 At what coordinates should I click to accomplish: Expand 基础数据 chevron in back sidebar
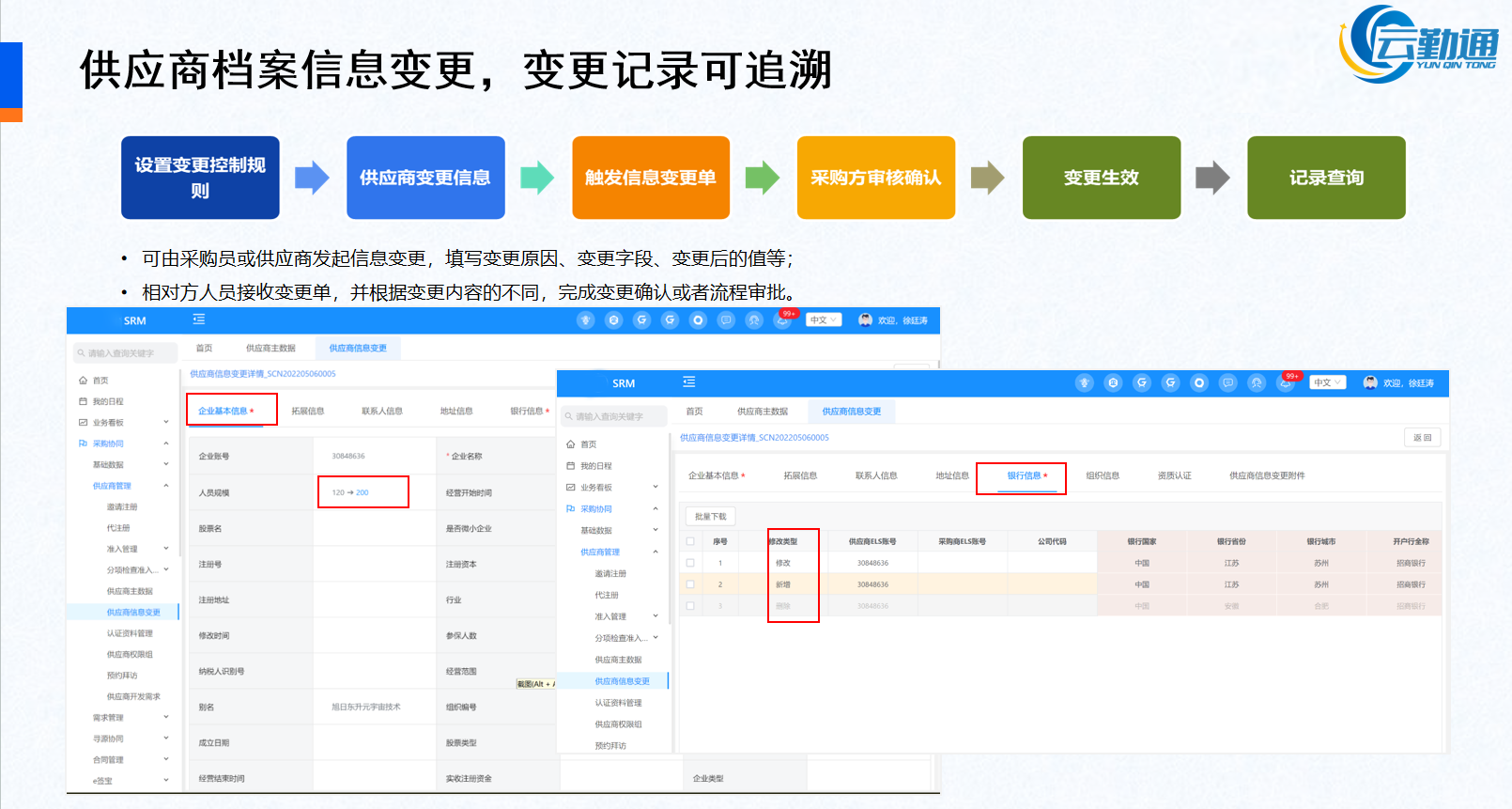tap(166, 464)
